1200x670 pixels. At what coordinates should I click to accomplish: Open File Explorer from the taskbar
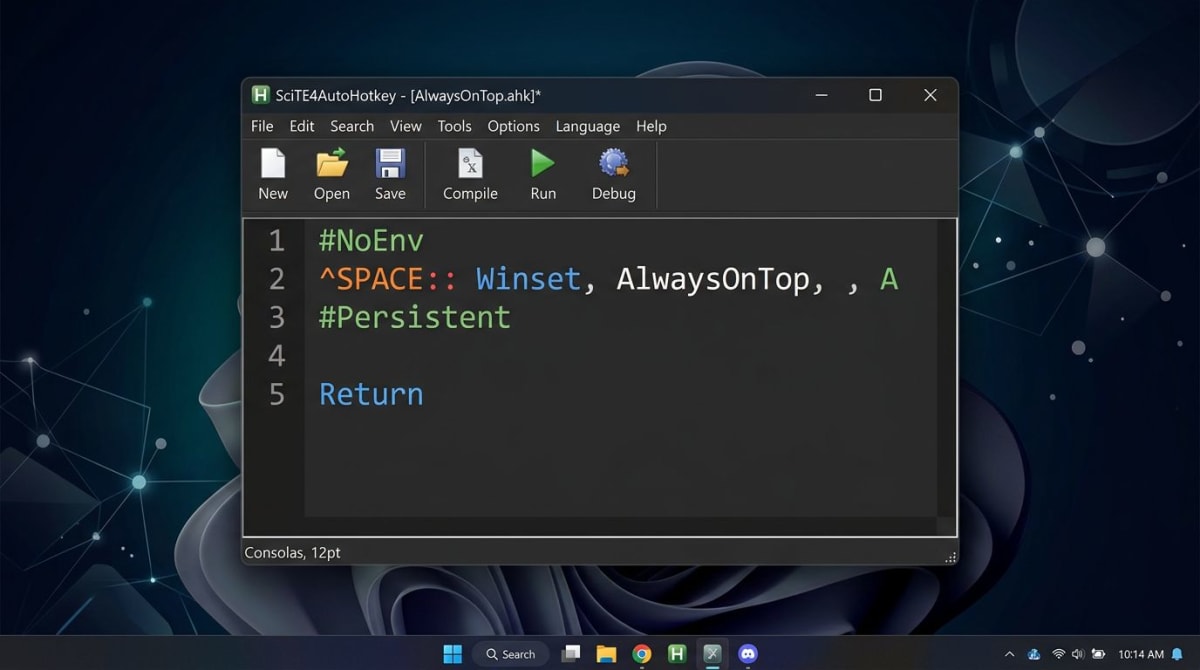pyautogui.click(x=606, y=654)
